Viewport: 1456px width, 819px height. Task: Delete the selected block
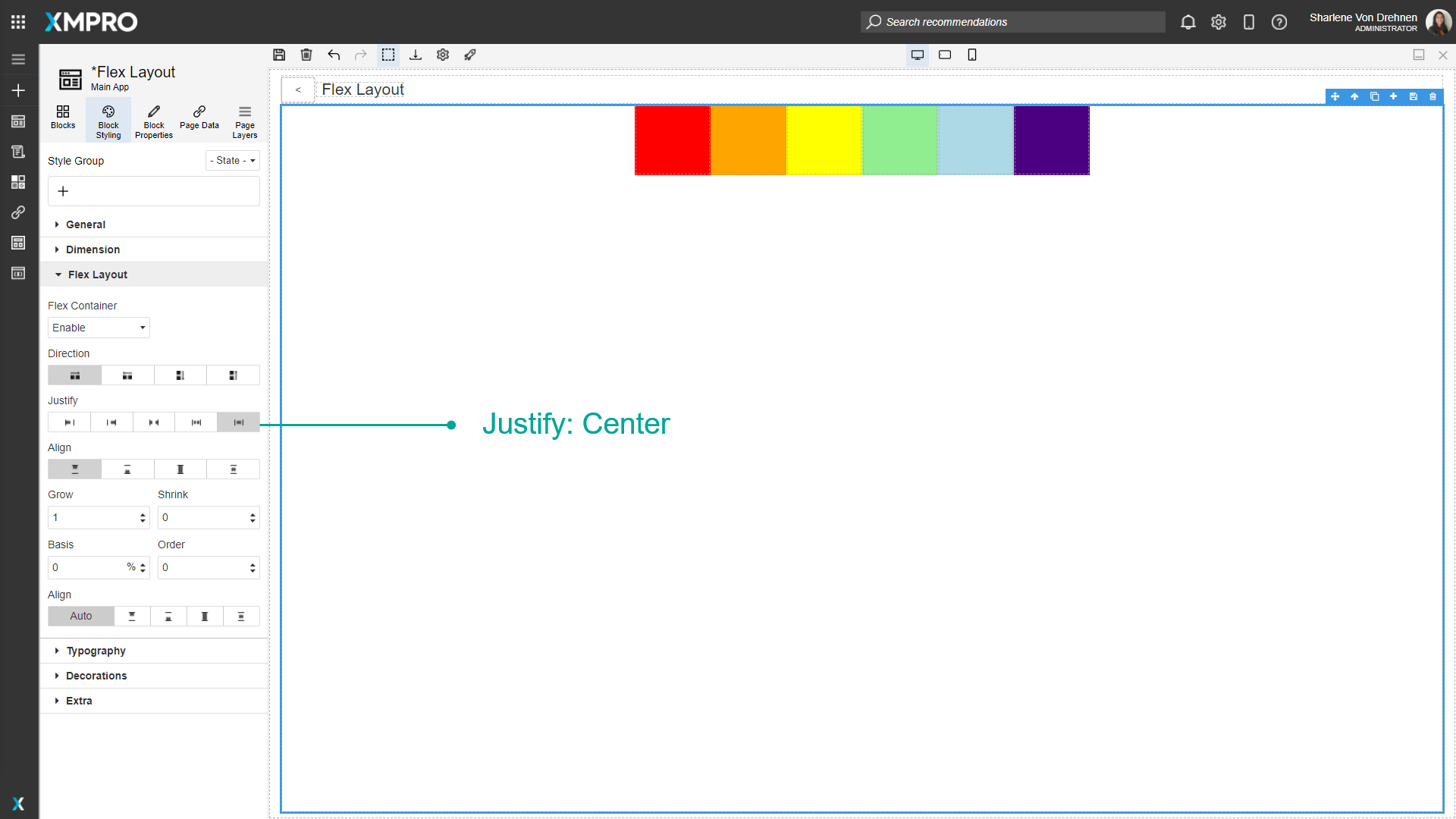pyautogui.click(x=1432, y=97)
